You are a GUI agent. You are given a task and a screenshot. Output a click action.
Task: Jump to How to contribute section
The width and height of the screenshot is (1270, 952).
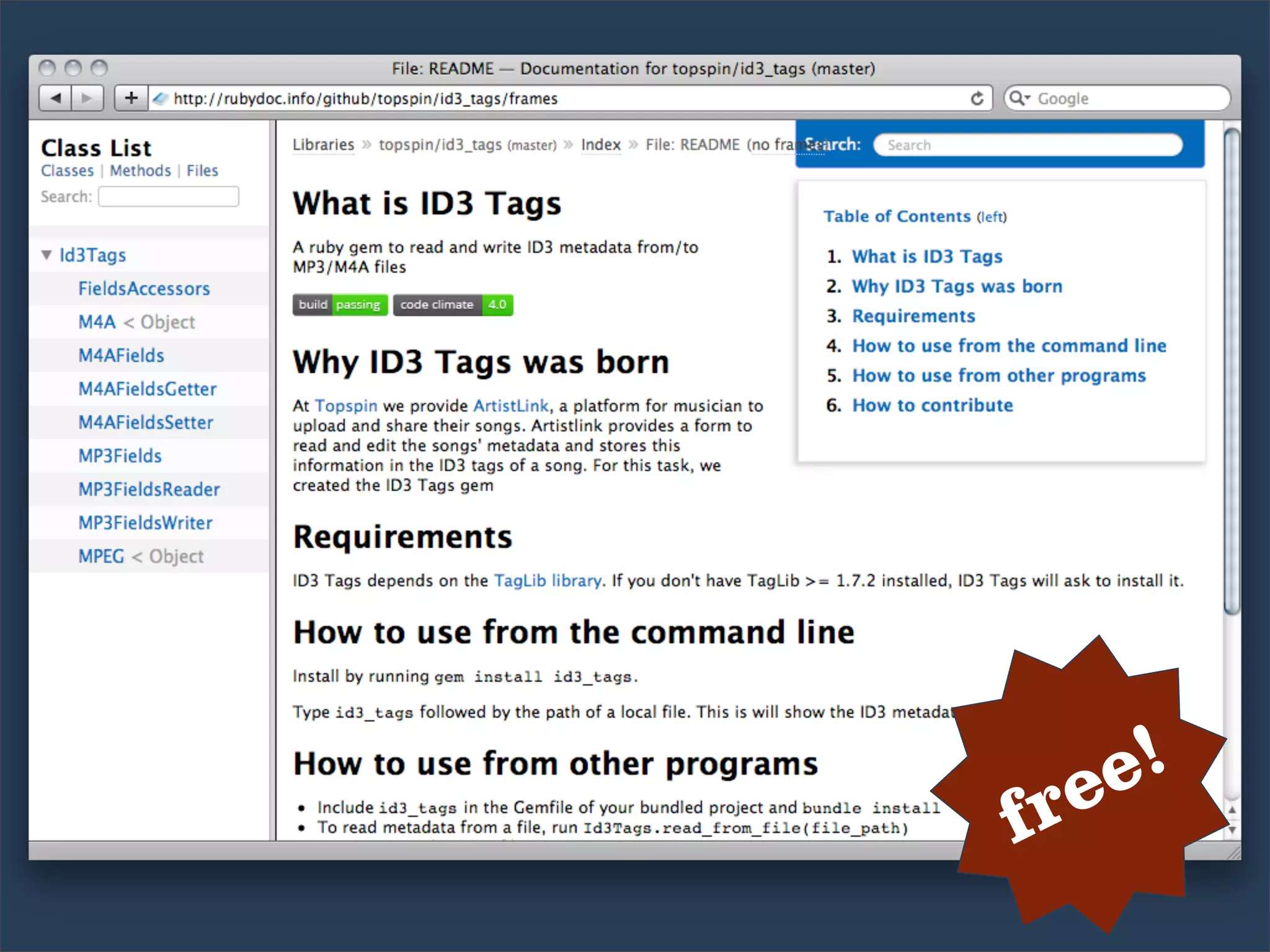932,405
